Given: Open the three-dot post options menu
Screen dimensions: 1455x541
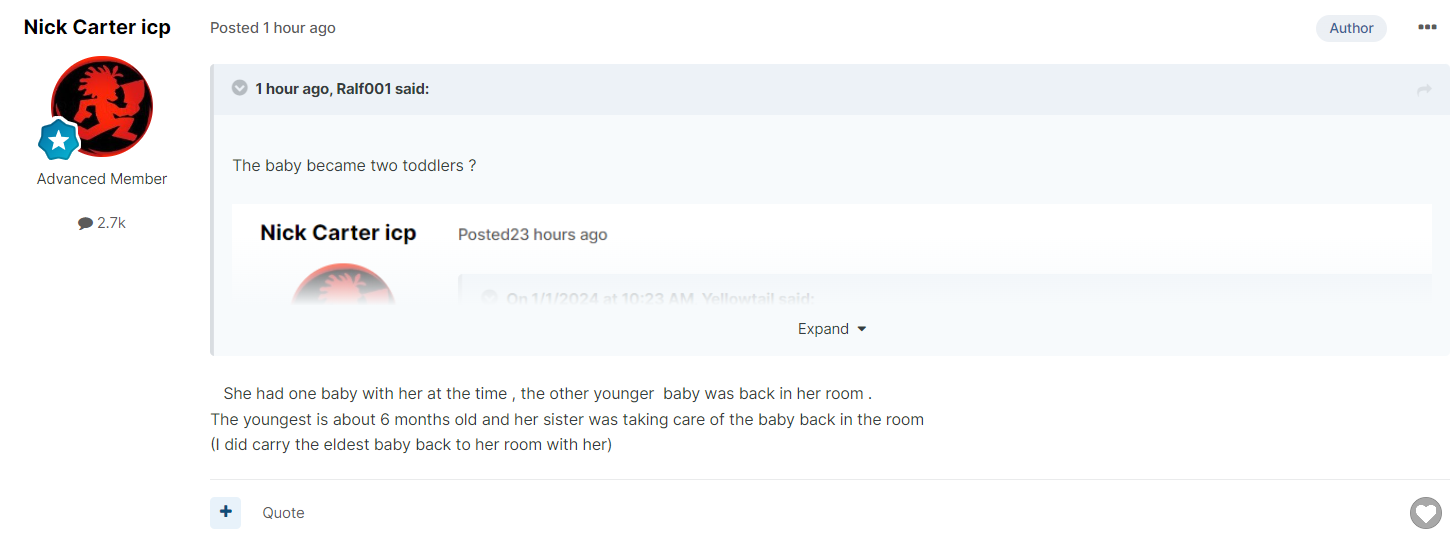Looking at the screenshot, I should [1427, 27].
